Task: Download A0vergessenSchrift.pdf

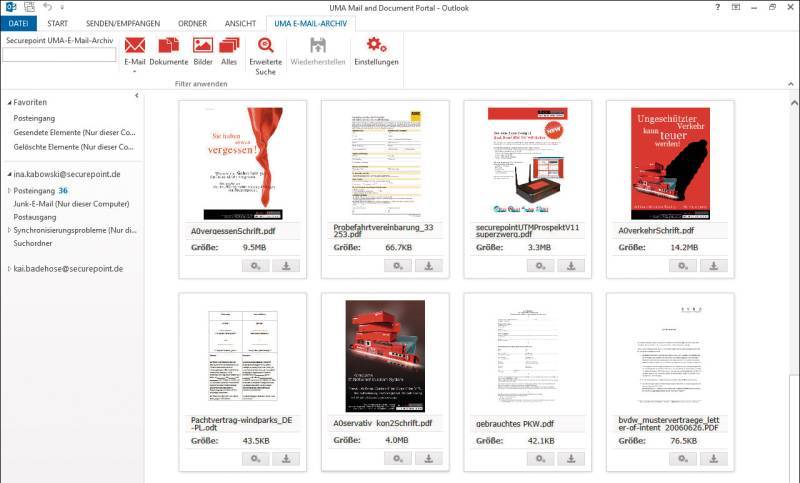Action: tap(286, 266)
